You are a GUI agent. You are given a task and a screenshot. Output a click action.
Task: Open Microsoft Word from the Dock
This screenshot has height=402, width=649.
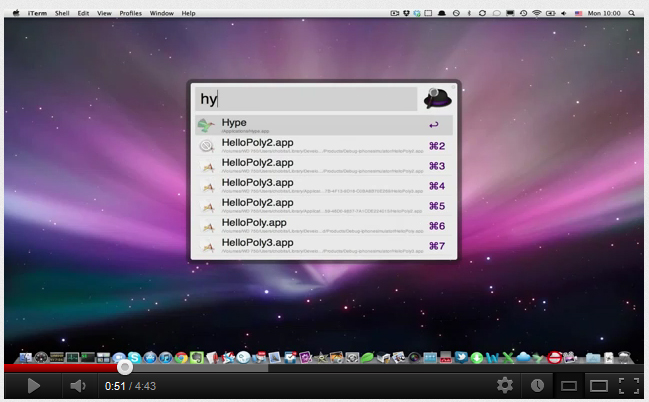pyautogui.click(x=493, y=357)
